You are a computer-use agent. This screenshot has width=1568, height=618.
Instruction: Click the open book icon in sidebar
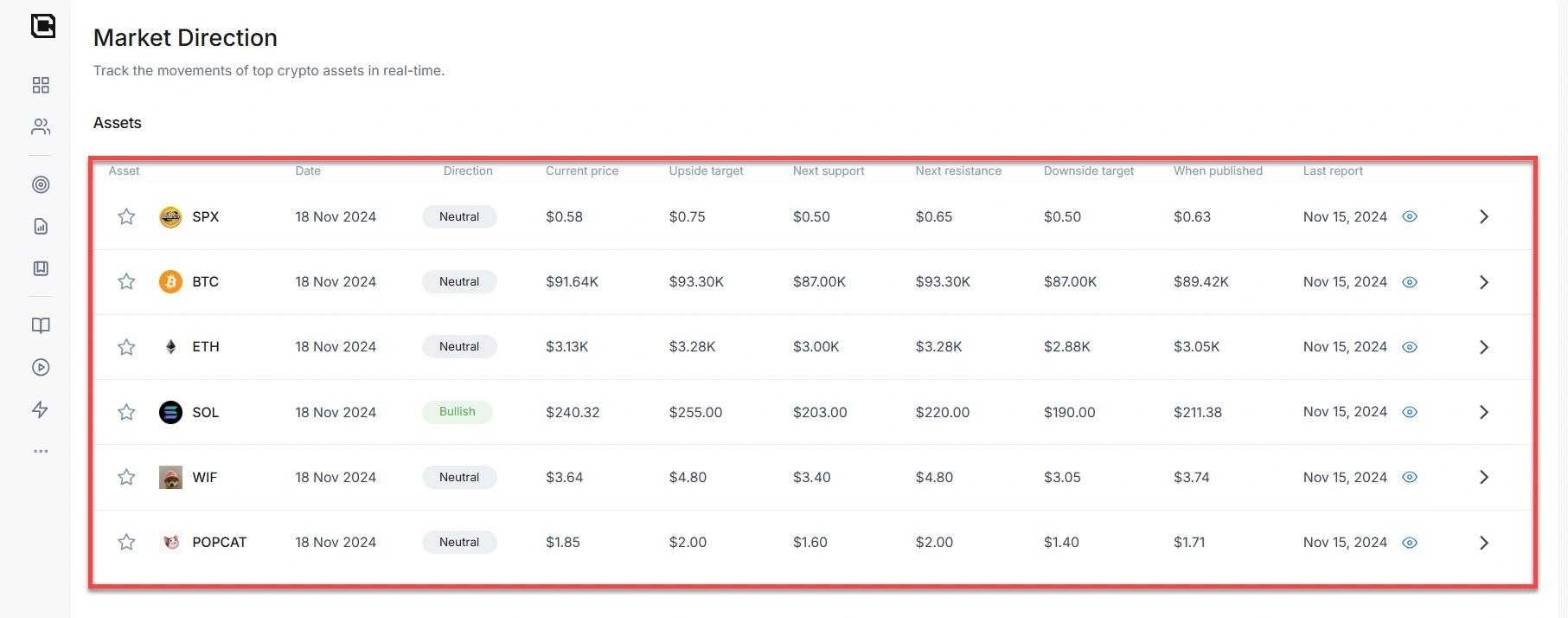point(41,325)
